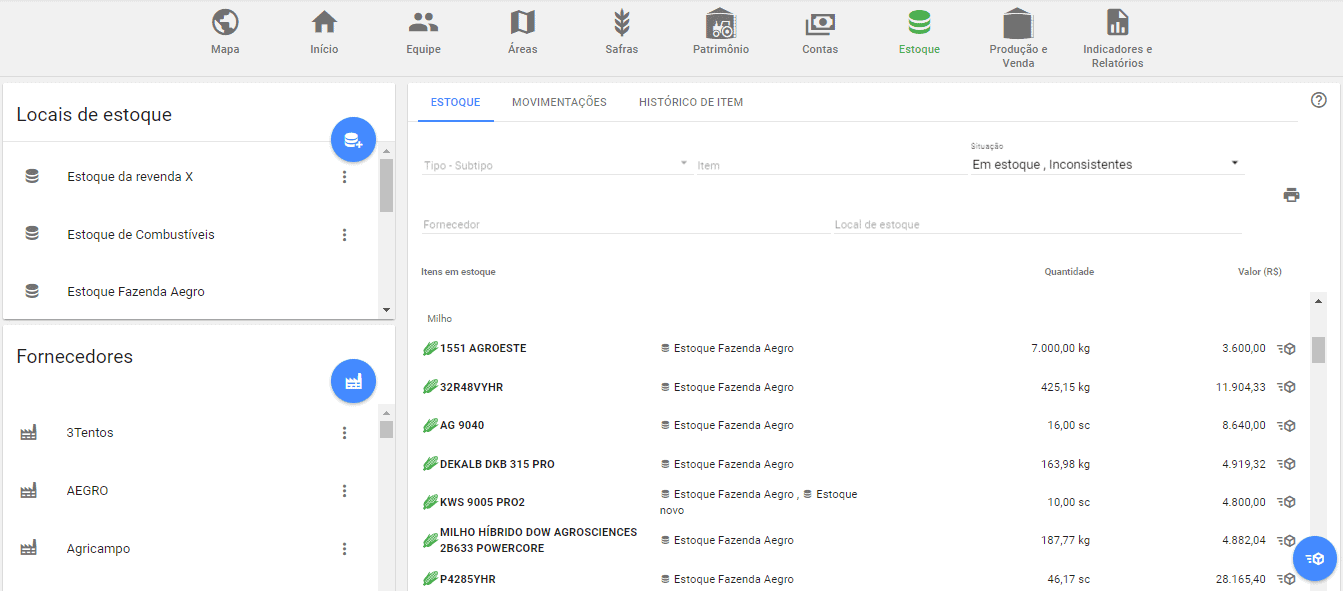Expand the Tipo - Subtipo dropdown filter

(x=683, y=163)
